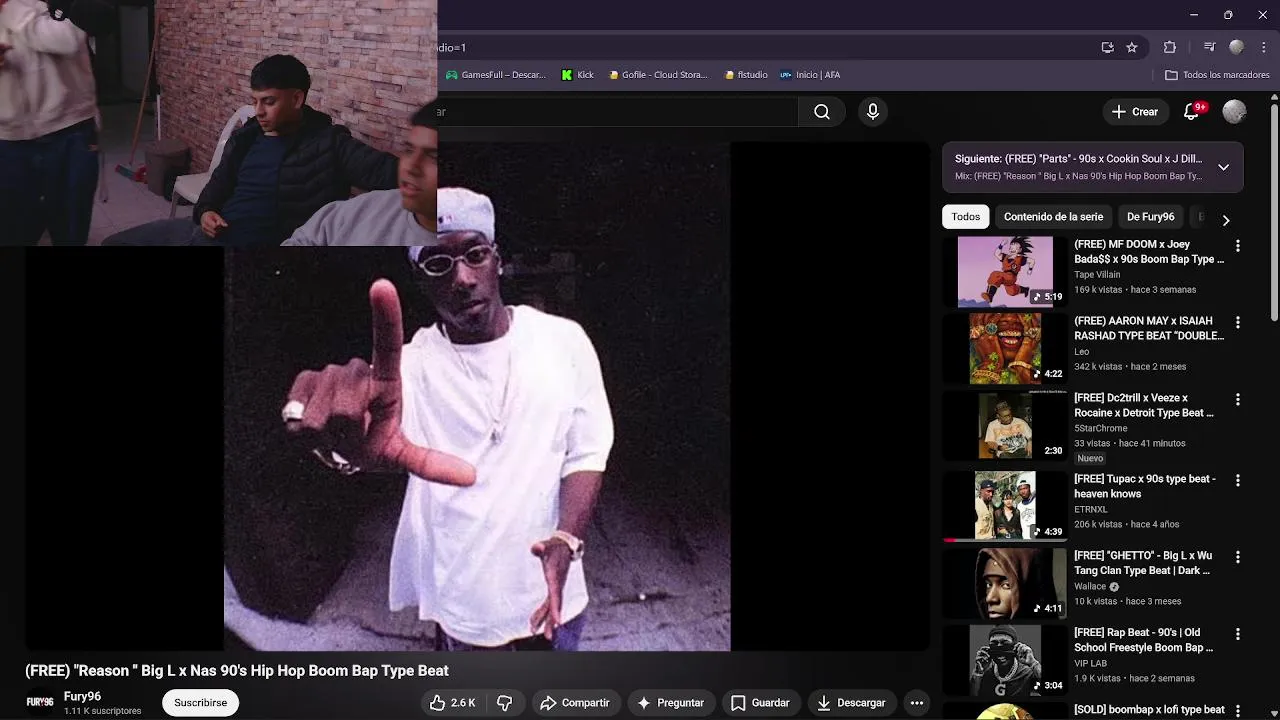Click the Compartir button
1280x720 pixels.
click(x=575, y=703)
